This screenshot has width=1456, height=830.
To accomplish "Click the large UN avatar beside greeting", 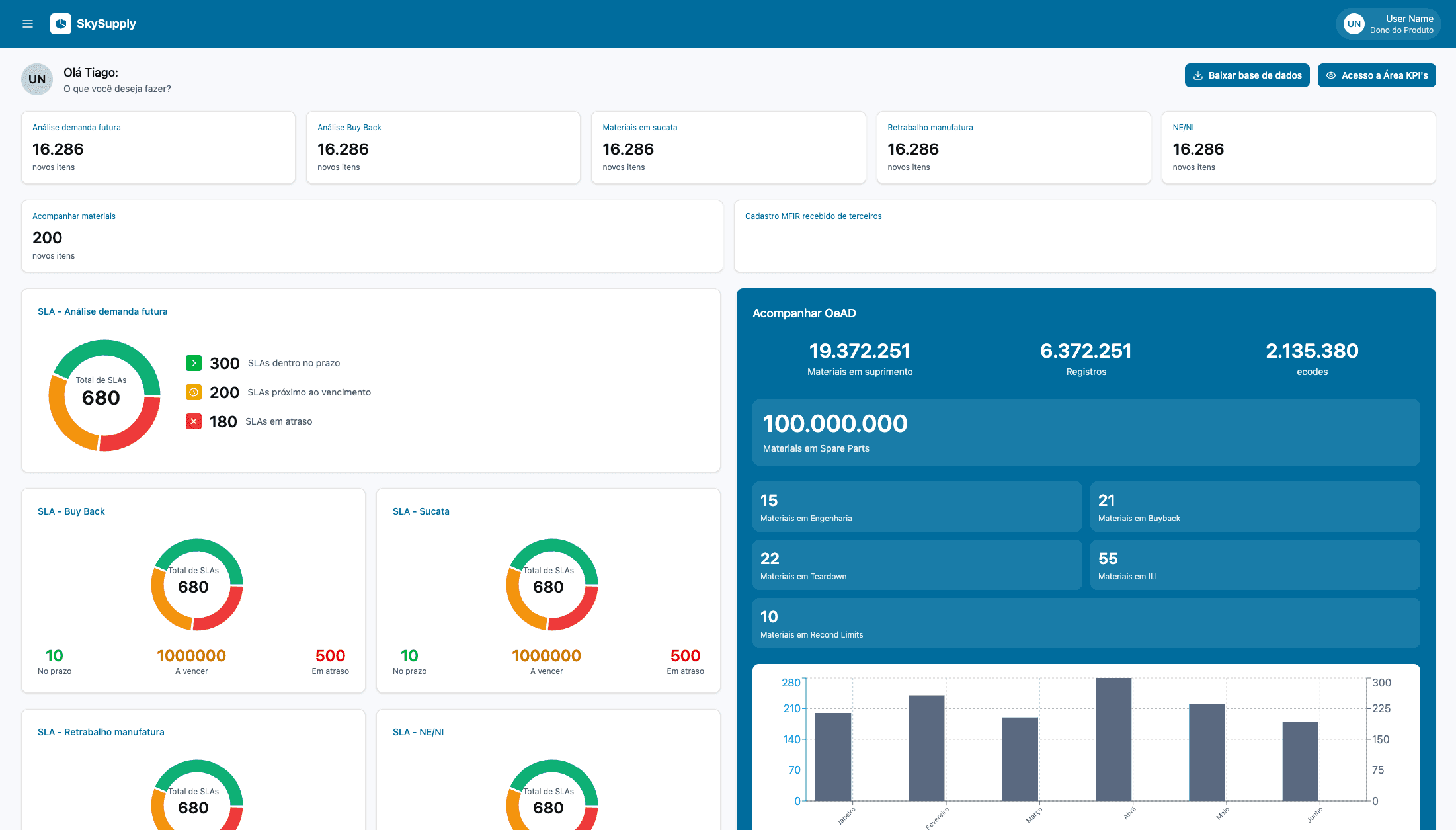I will point(37,79).
